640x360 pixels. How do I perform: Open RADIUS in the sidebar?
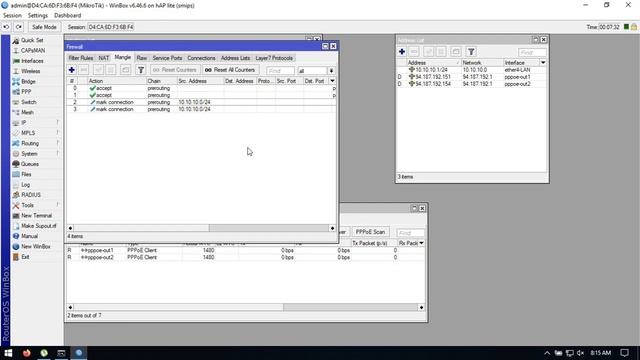coord(31,195)
